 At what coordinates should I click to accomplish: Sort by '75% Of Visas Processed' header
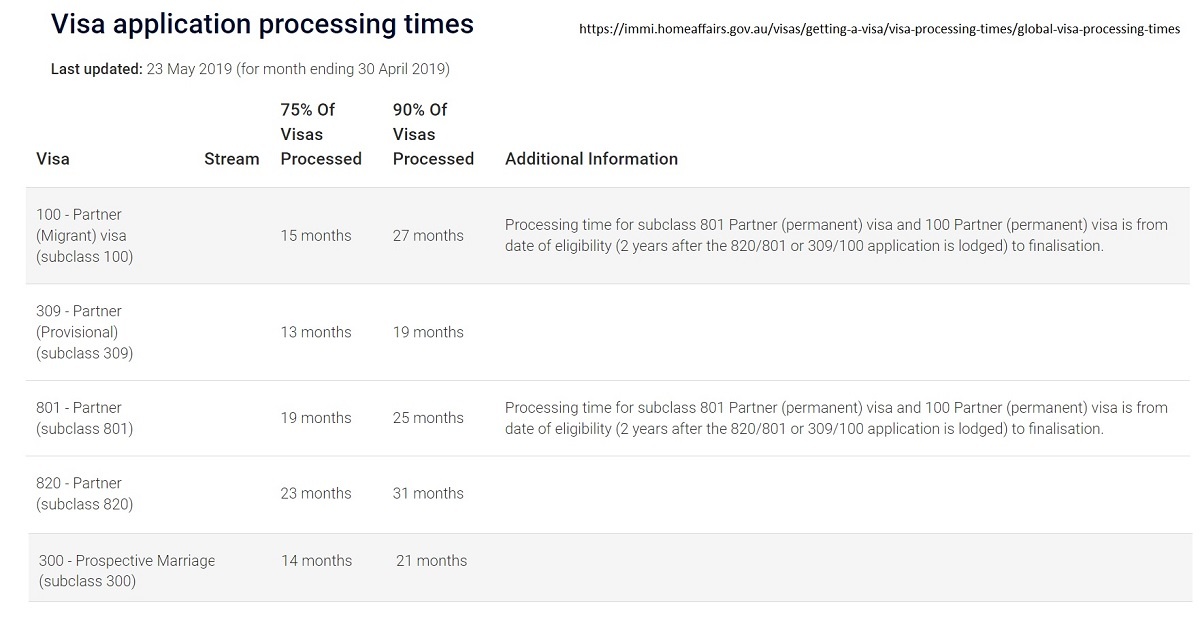pos(320,134)
